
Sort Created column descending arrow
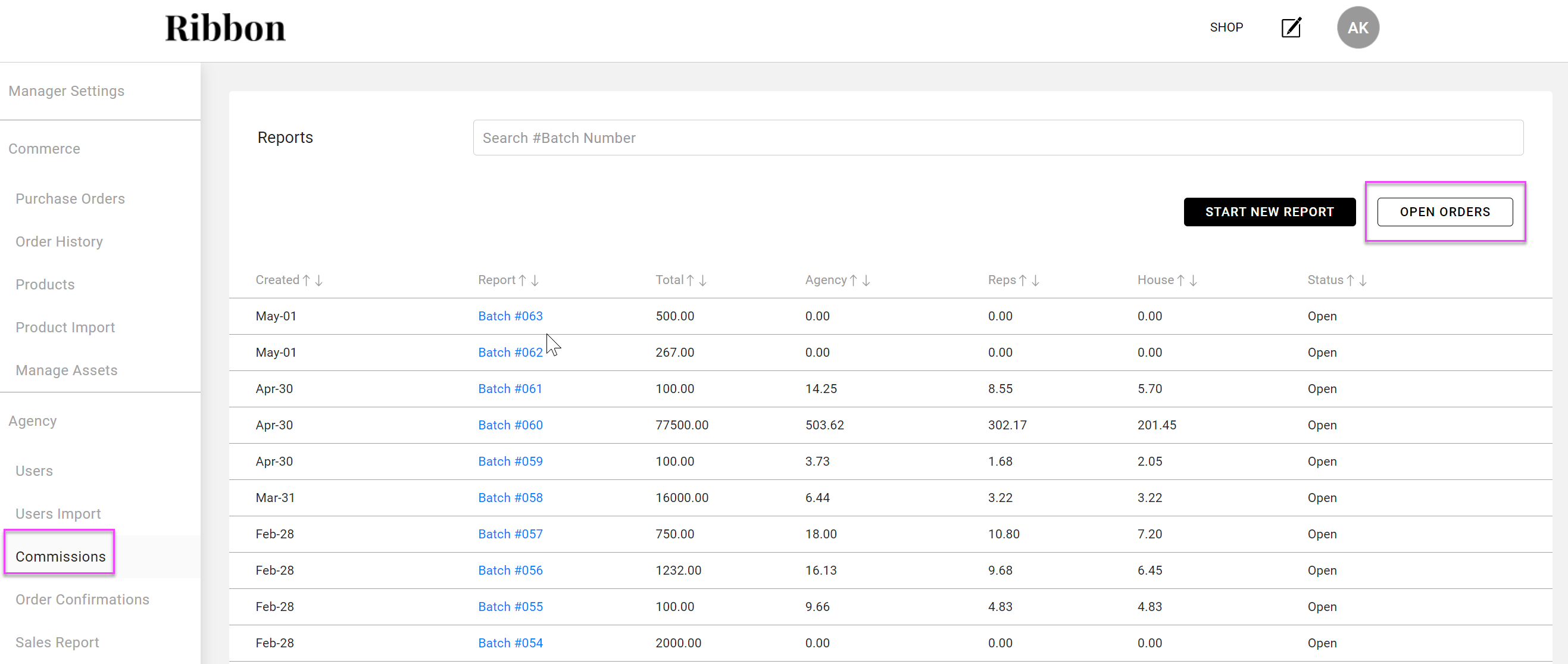pyautogui.click(x=319, y=280)
